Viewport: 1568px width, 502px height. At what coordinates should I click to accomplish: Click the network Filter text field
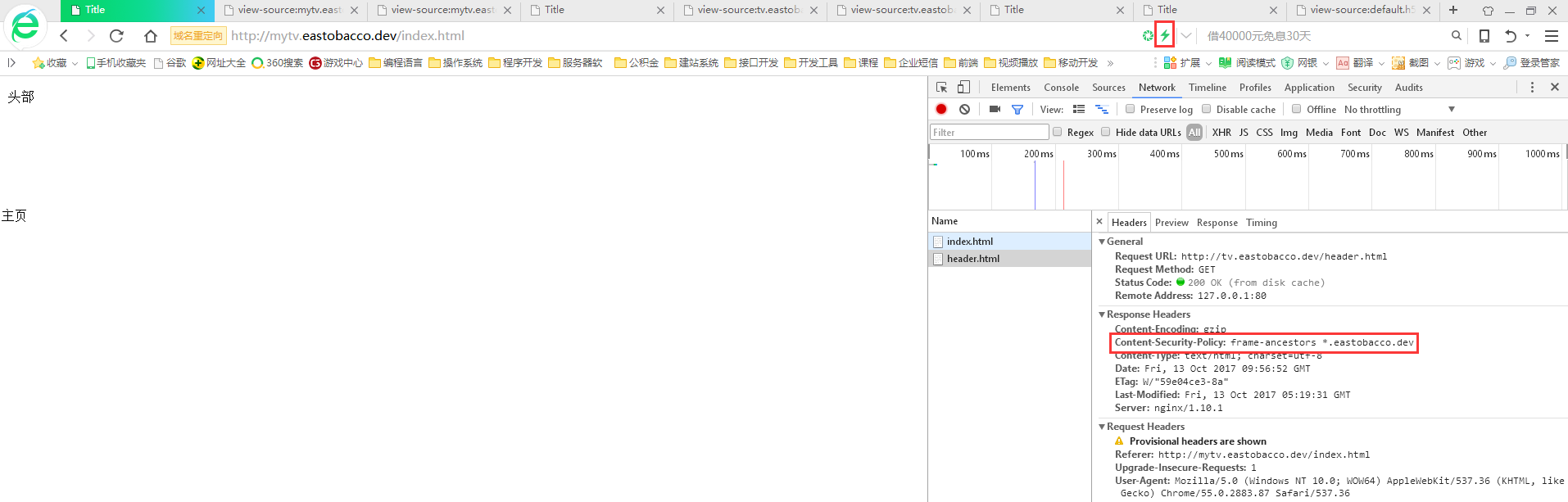click(989, 132)
